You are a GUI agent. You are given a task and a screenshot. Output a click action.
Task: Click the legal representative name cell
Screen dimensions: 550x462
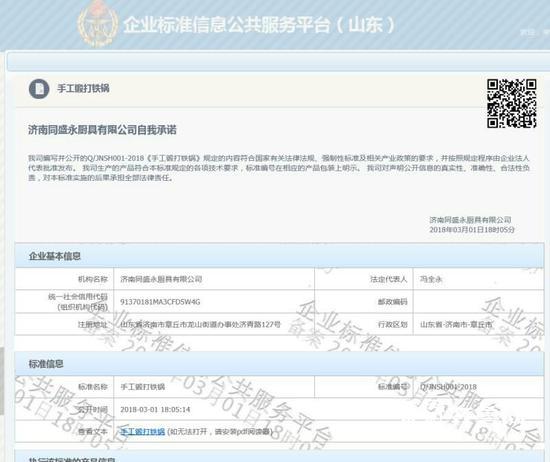coord(478,279)
